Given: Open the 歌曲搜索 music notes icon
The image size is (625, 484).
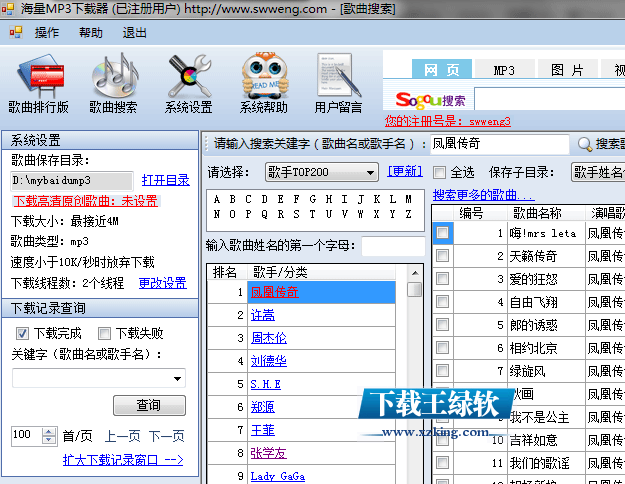Looking at the screenshot, I should (x=113, y=83).
